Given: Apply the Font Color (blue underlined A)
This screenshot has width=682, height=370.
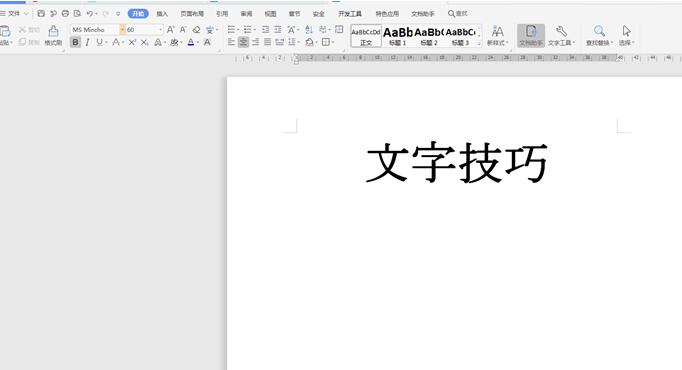Looking at the screenshot, I should tap(191, 42).
